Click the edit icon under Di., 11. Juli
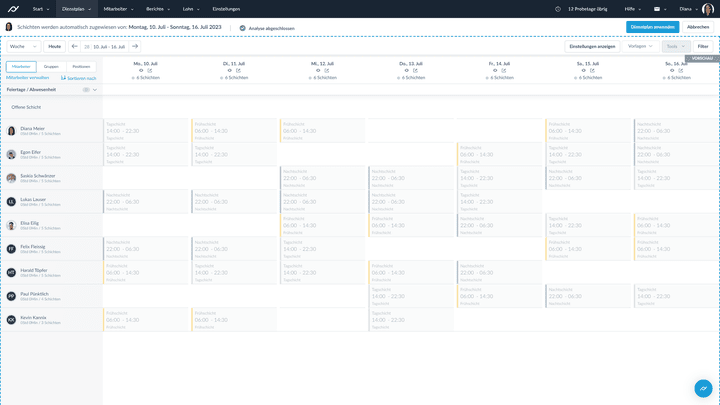720x405 pixels. click(x=241, y=70)
